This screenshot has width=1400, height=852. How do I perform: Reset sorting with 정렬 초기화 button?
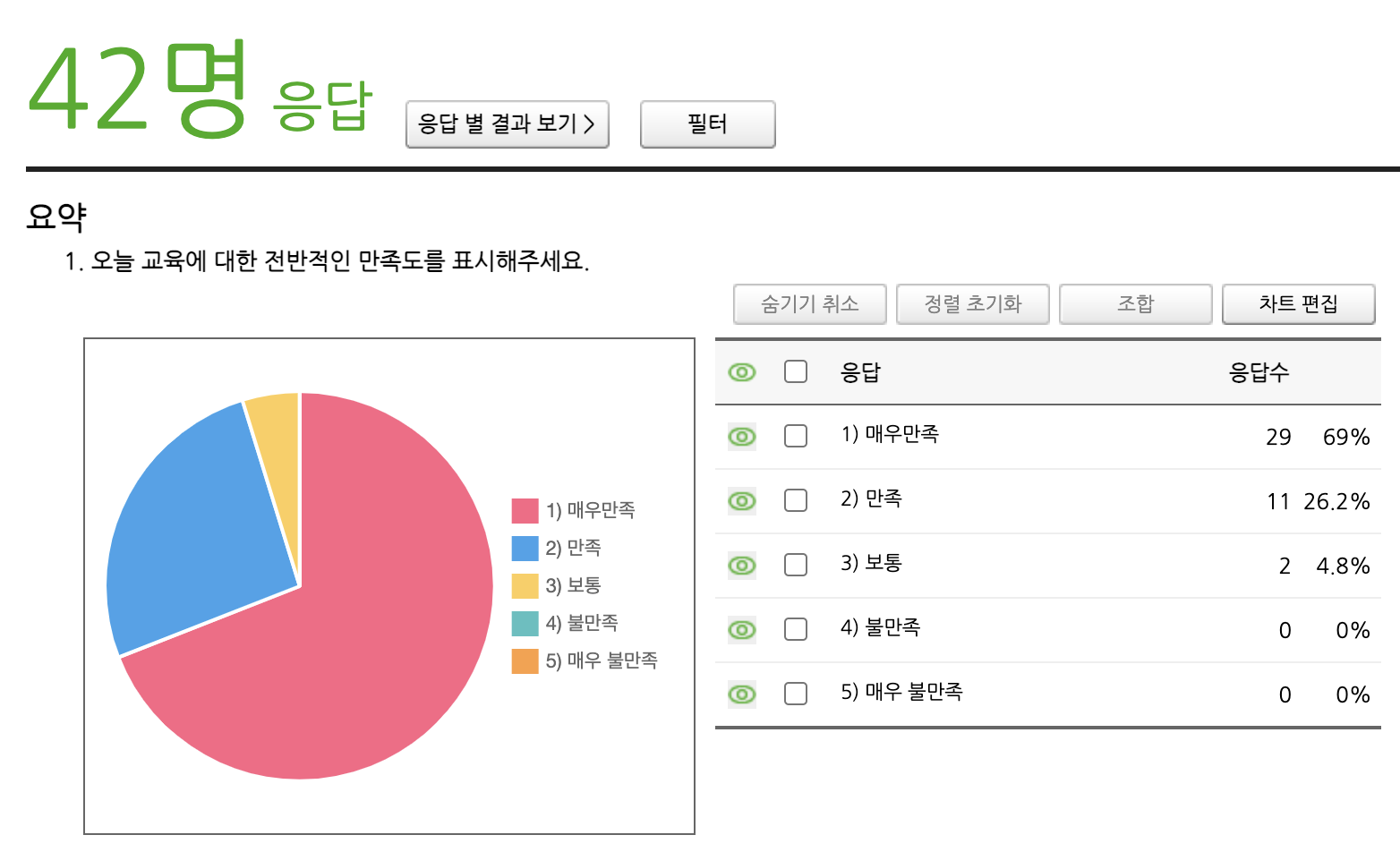pyautogui.click(x=972, y=304)
